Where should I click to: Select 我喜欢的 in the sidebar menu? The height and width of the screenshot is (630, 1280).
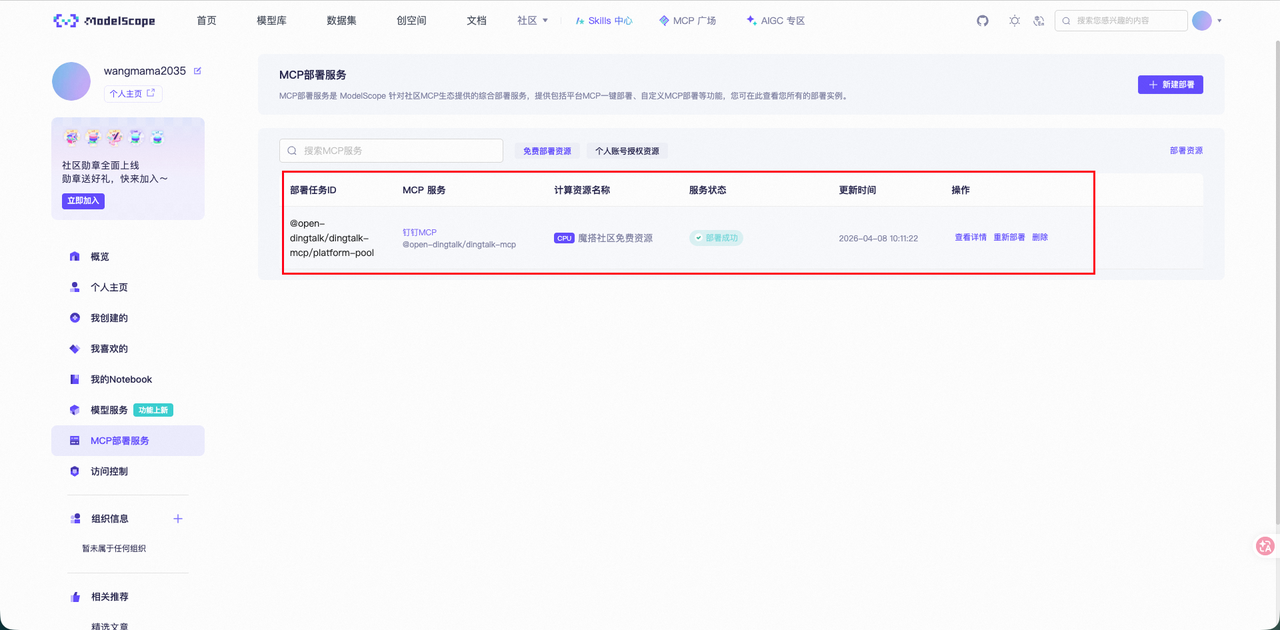point(128,349)
